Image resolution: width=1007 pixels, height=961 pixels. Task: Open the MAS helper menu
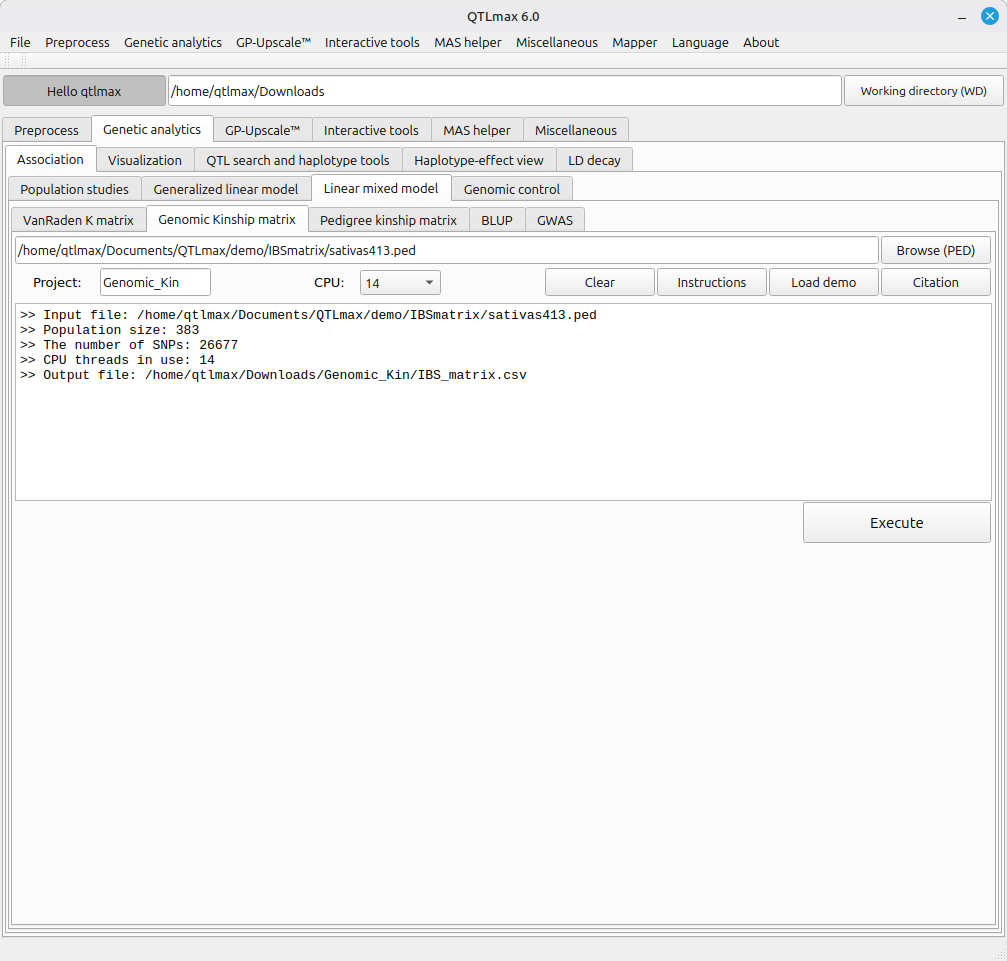pyautogui.click(x=467, y=42)
